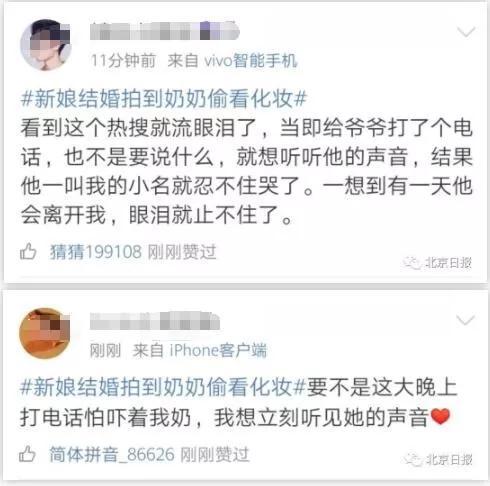Click the 北京日报 watermark logo in the first post
This screenshot has width=490, height=486.
pos(437,263)
